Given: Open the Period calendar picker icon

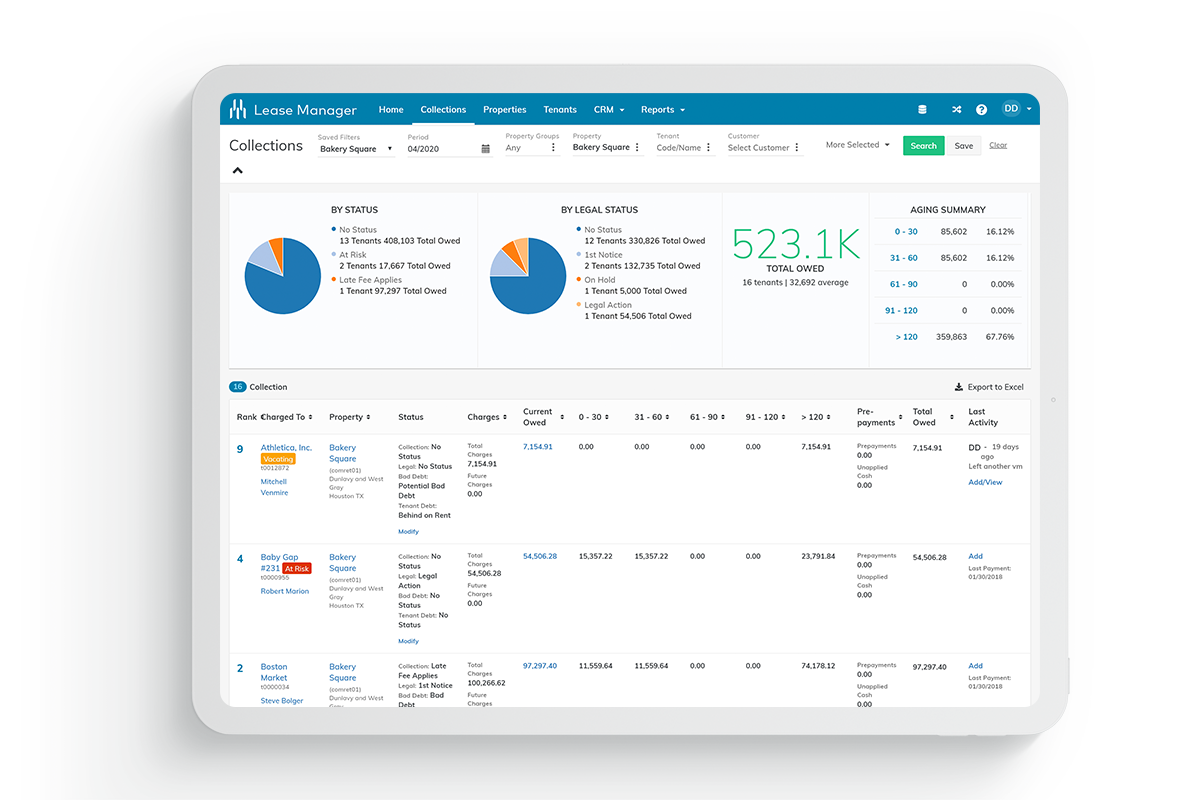Looking at the screenshot, I should (x=486, y=149).
